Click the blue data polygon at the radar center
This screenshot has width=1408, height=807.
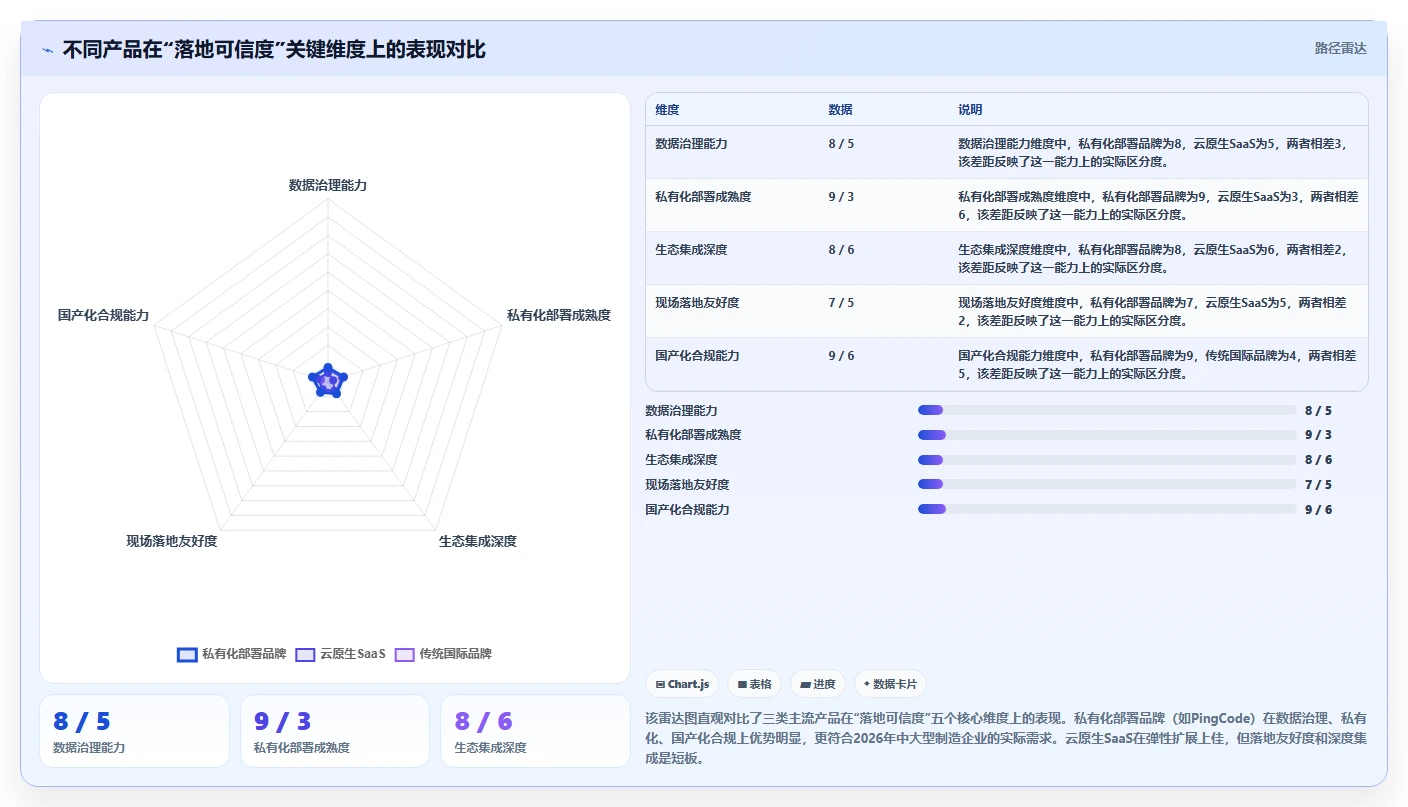pyautogui.click(x=328, y=380)
